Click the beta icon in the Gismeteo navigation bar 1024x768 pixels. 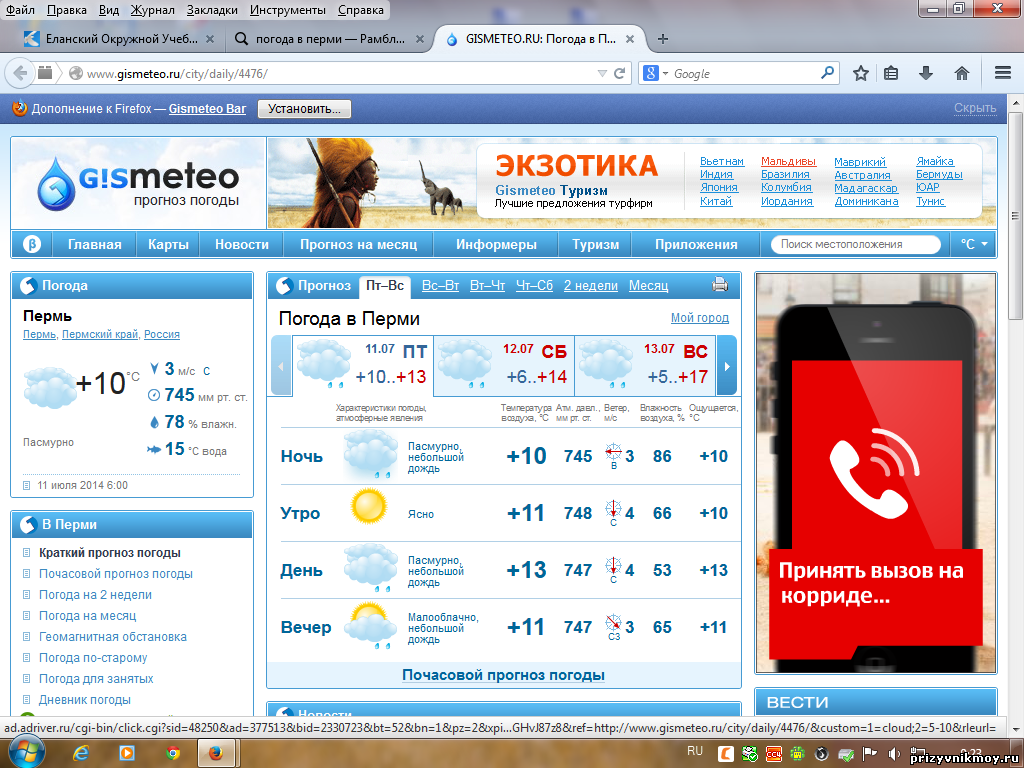[x=32, y=244]
